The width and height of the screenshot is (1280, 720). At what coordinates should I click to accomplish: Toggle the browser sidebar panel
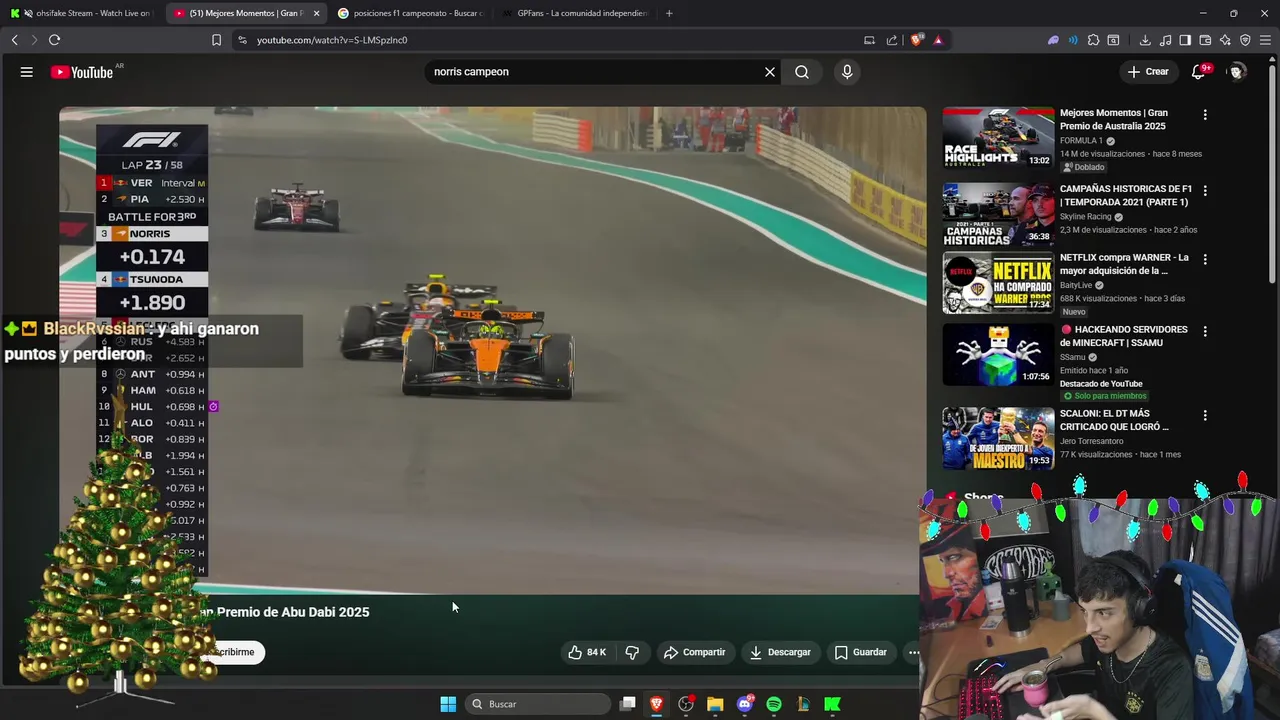1185,40
